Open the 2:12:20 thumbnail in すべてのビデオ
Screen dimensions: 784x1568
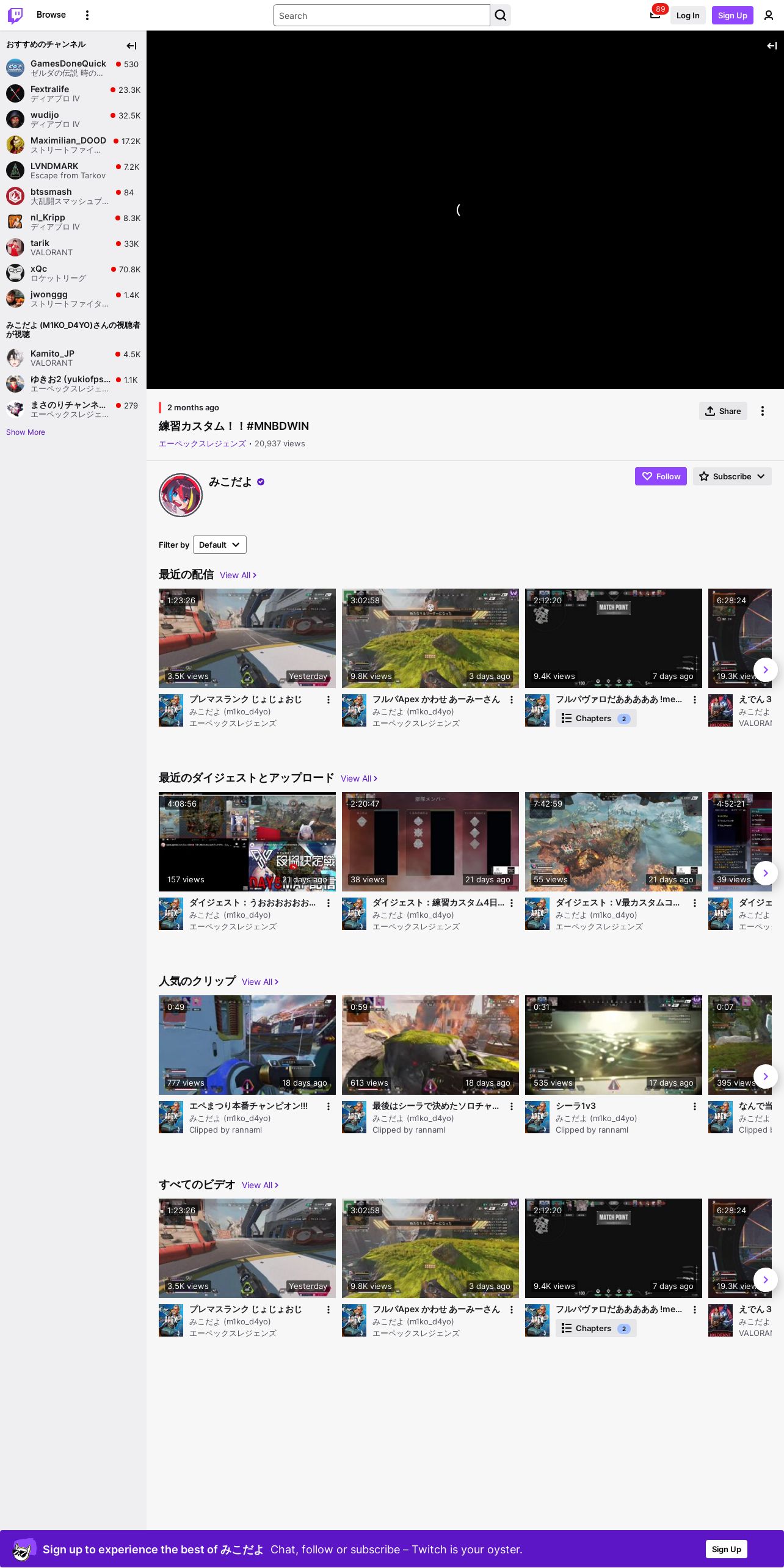point(614,1248)
